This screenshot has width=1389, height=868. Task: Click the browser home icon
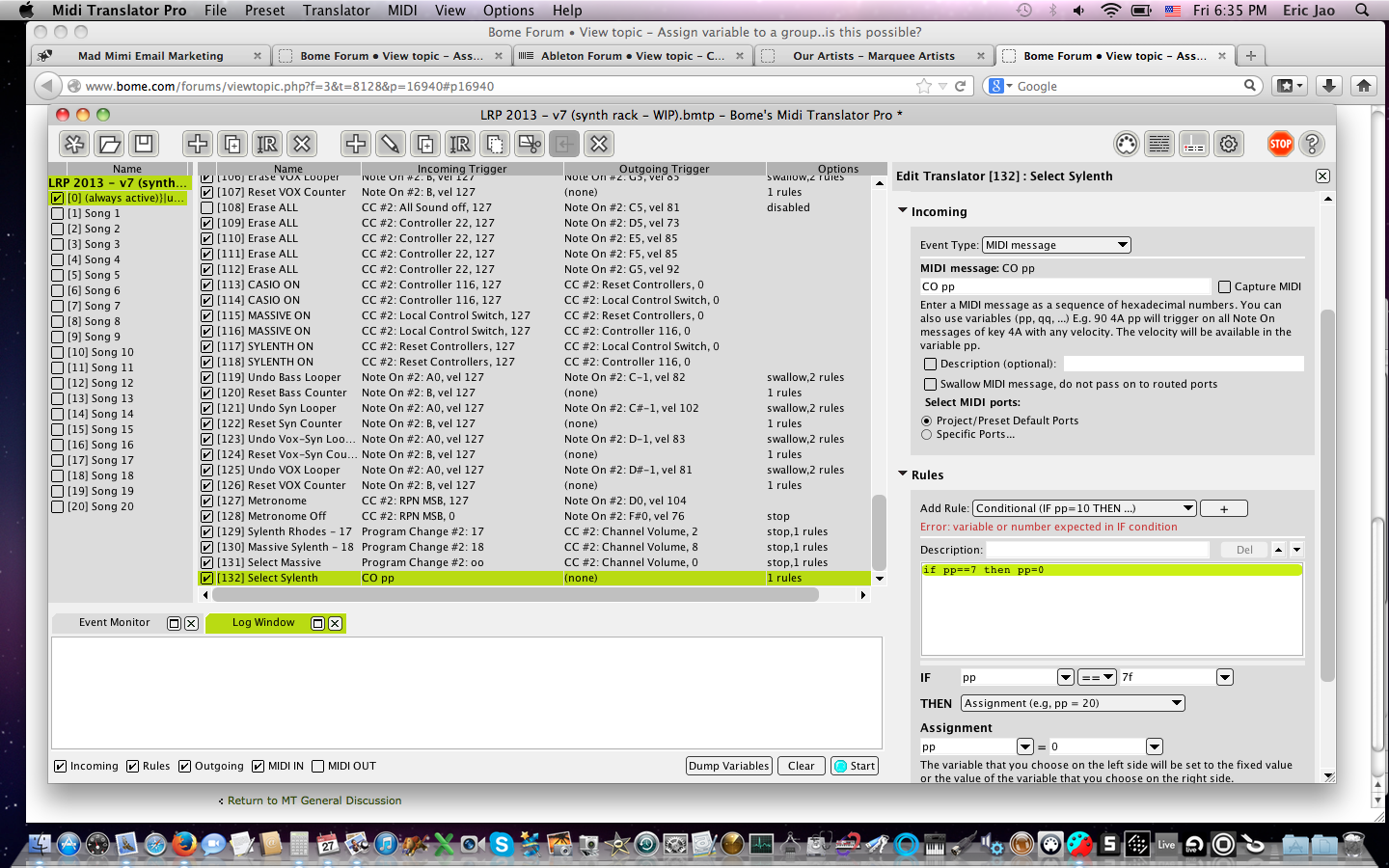click(x=1363, y=86)
